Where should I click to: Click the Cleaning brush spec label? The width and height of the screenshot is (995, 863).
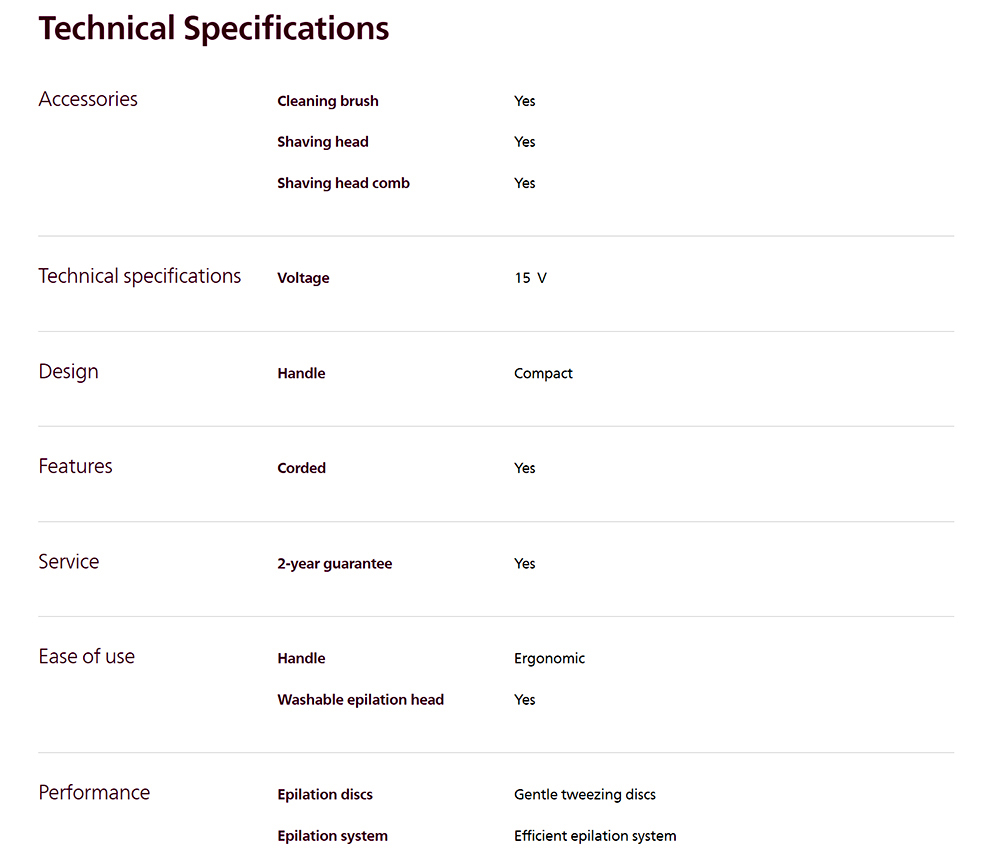pyautogui.click(x=327, y=101)
